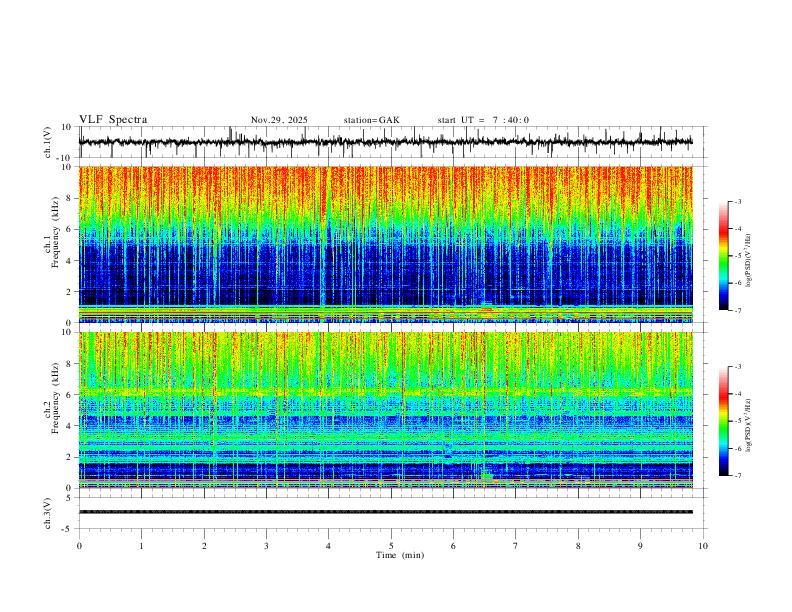Click the 'VLF Spectra' title text
Viewport: 792px width, 612px height.
pos(113,120)
